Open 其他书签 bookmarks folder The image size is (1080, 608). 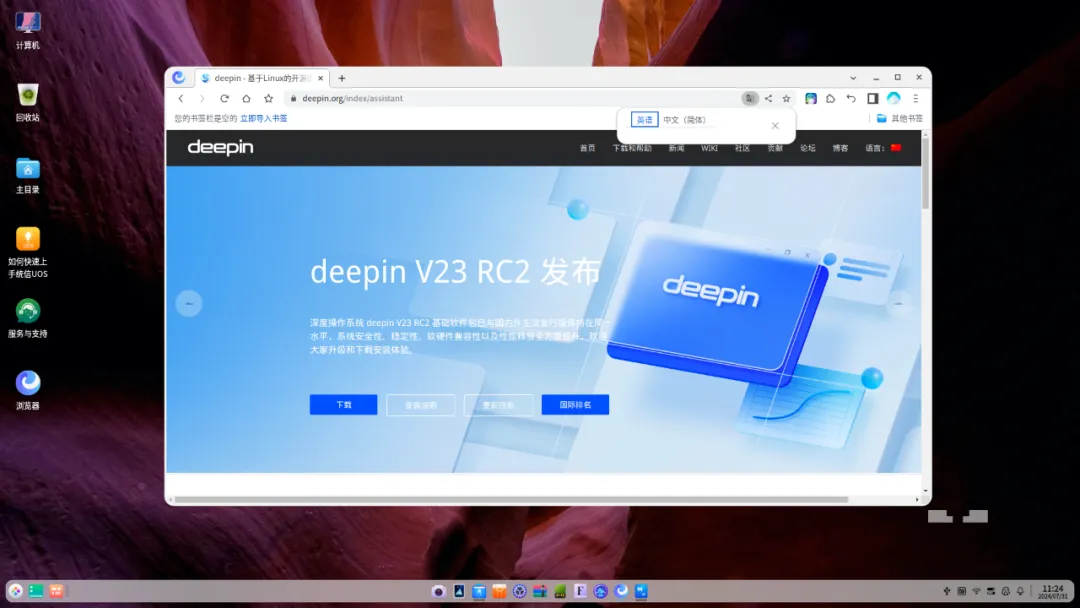pos(900,118)
